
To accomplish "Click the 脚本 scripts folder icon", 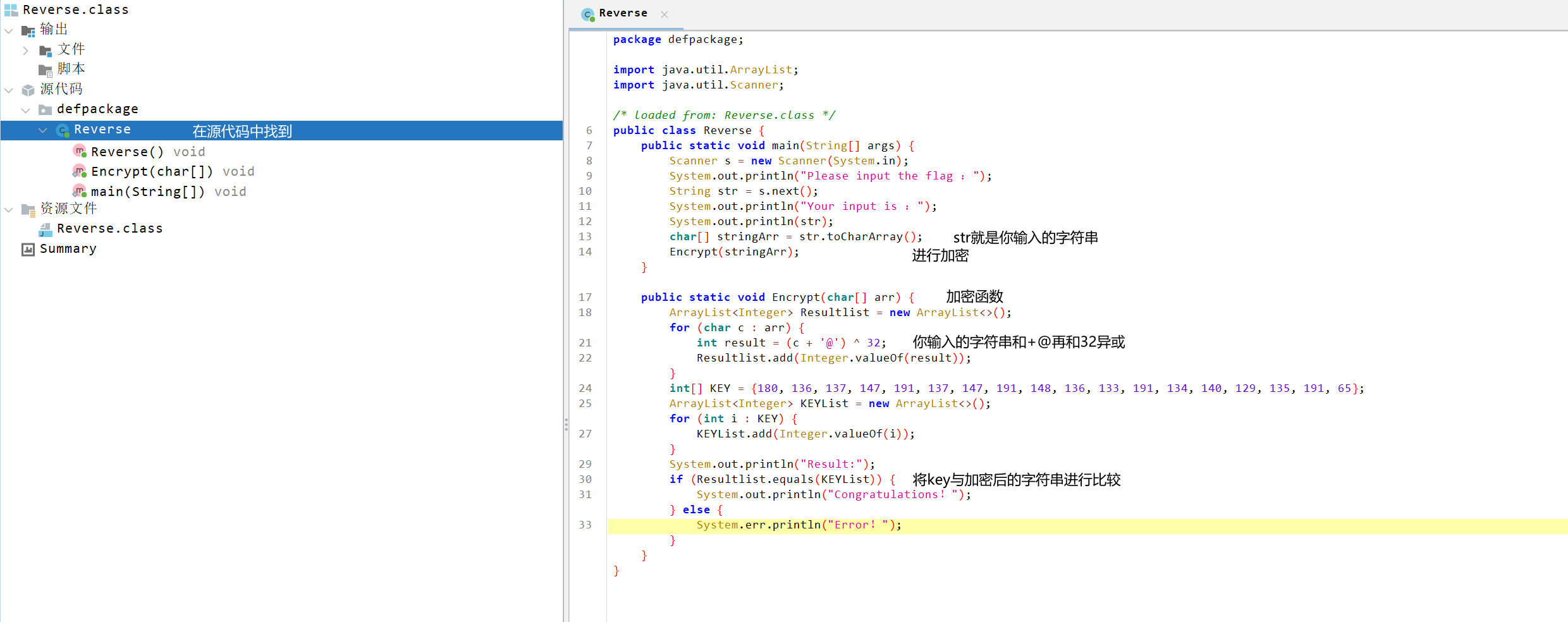I will [46, 70].
